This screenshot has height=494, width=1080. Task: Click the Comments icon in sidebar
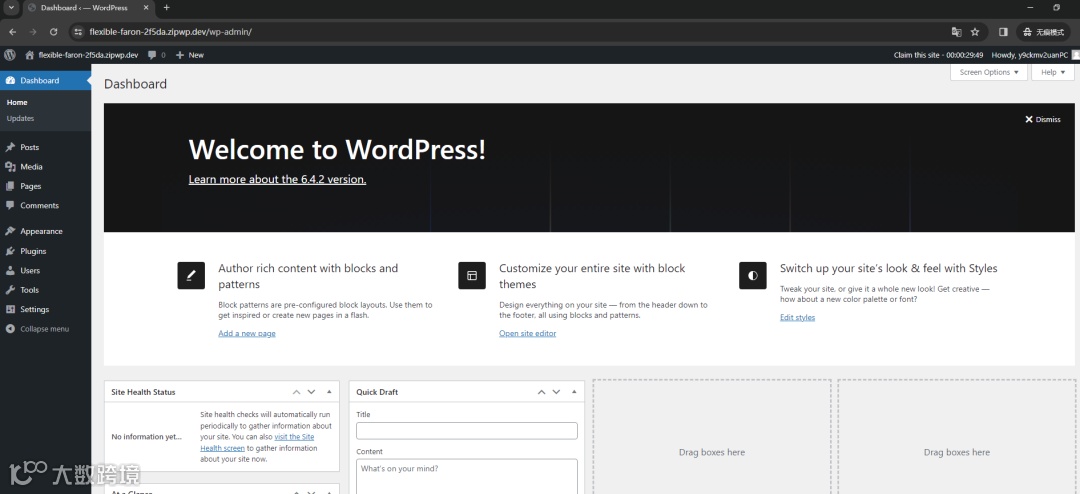coord(10,205)
